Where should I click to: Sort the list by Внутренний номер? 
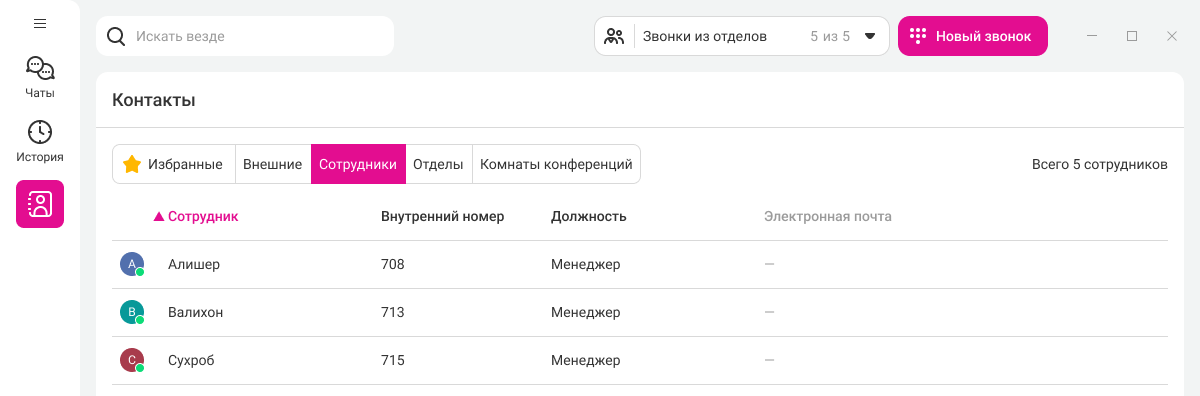pos(443,216)
